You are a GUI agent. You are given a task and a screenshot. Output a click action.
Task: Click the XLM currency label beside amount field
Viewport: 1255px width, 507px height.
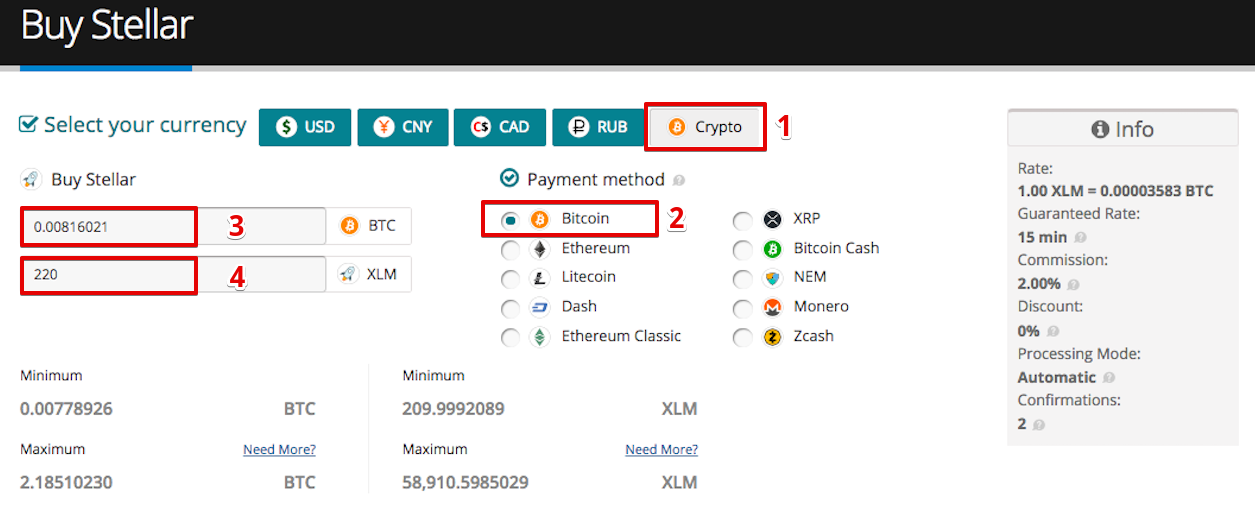tap(368, 274)
